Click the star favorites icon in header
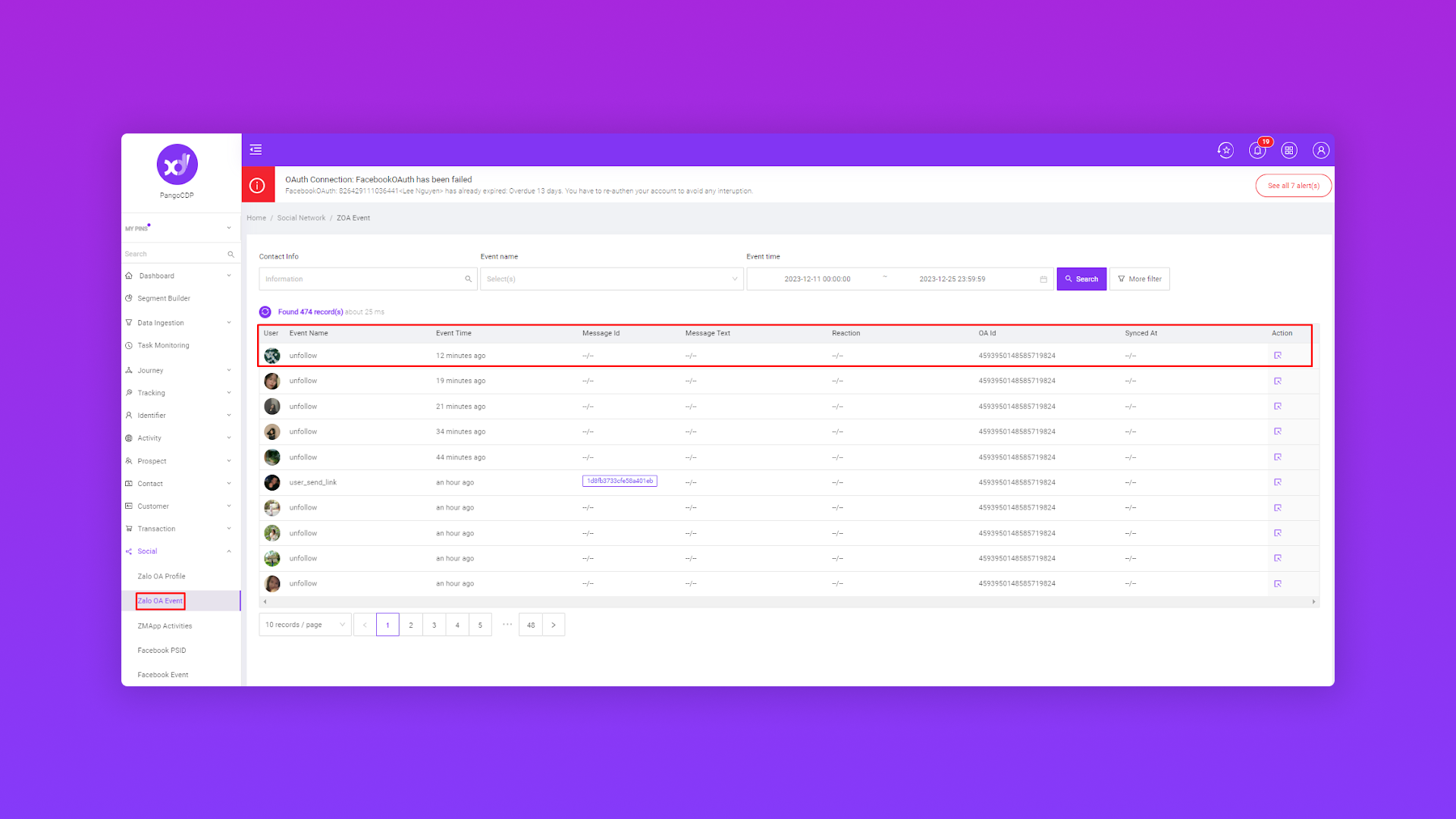This screenshot has height=819, width=1456. (1225, 150)
